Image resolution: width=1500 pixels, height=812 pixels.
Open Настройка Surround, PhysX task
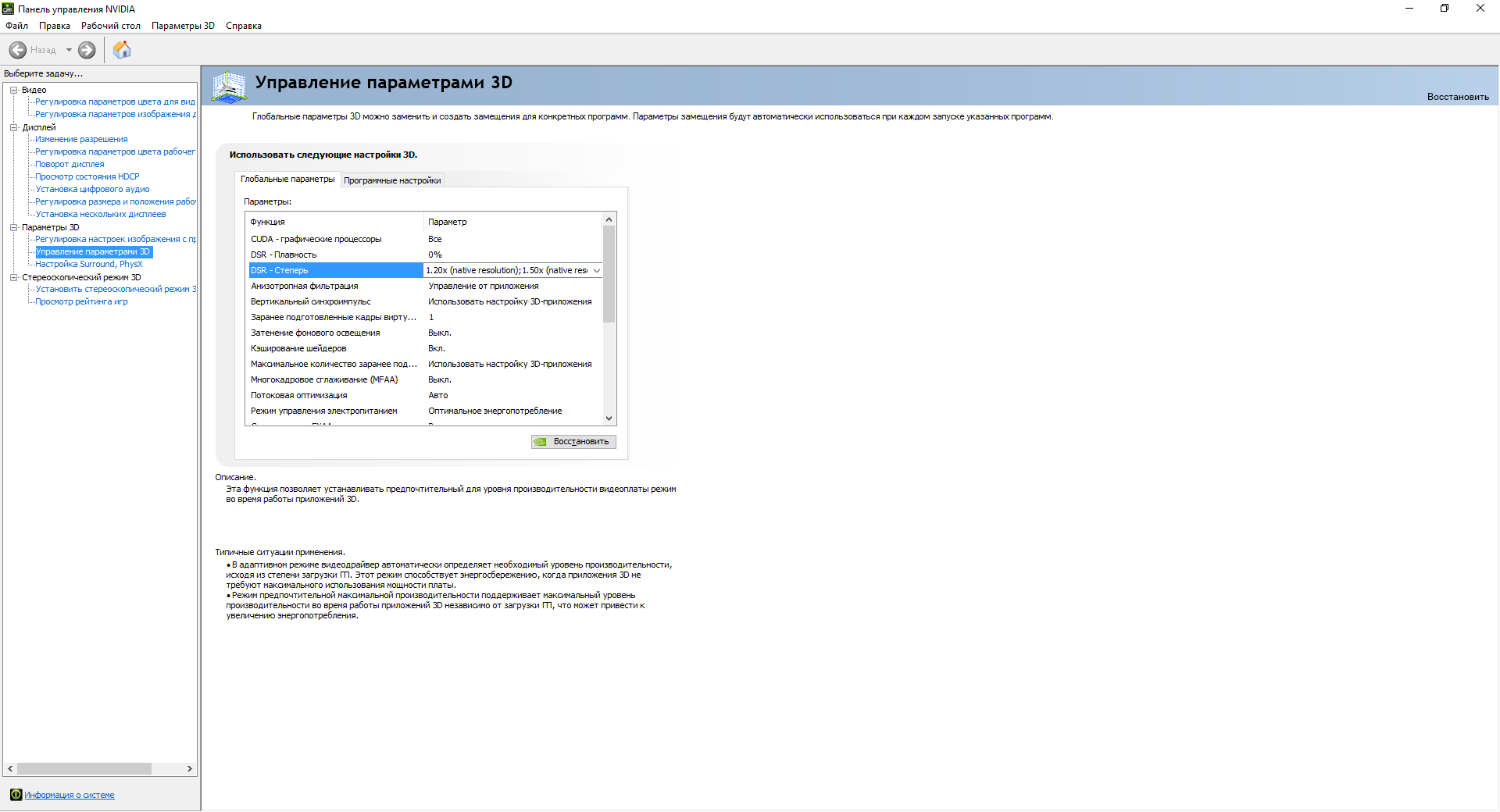click(x=89, y=264)
